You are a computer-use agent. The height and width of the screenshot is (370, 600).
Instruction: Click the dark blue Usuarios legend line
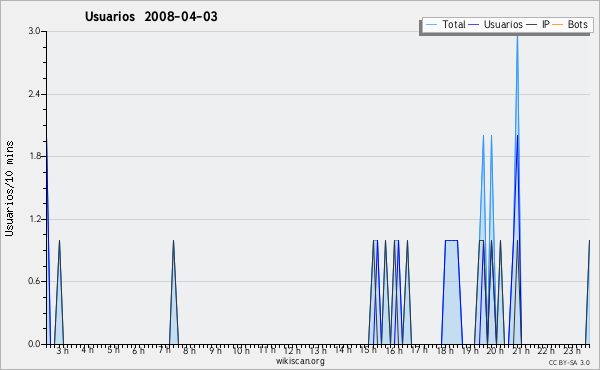pyautogui.click(x=474, y=24)
